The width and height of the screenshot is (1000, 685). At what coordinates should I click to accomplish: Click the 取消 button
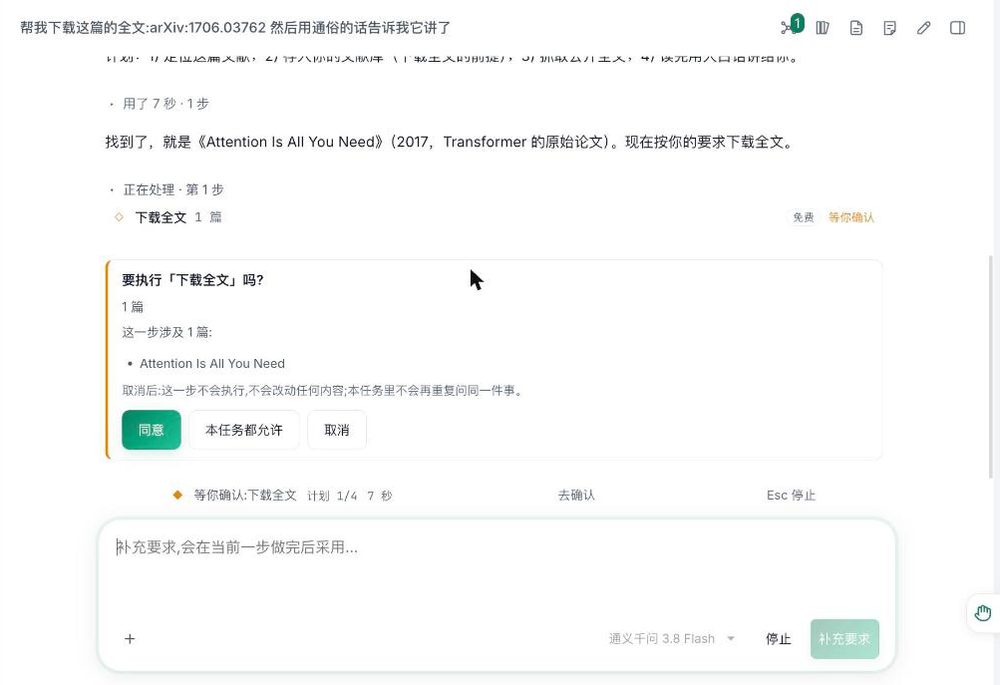[337, 430]
